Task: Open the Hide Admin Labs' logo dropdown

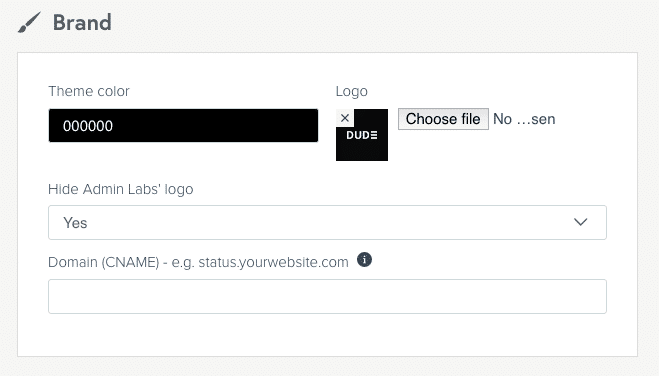Action: [327, 223]
